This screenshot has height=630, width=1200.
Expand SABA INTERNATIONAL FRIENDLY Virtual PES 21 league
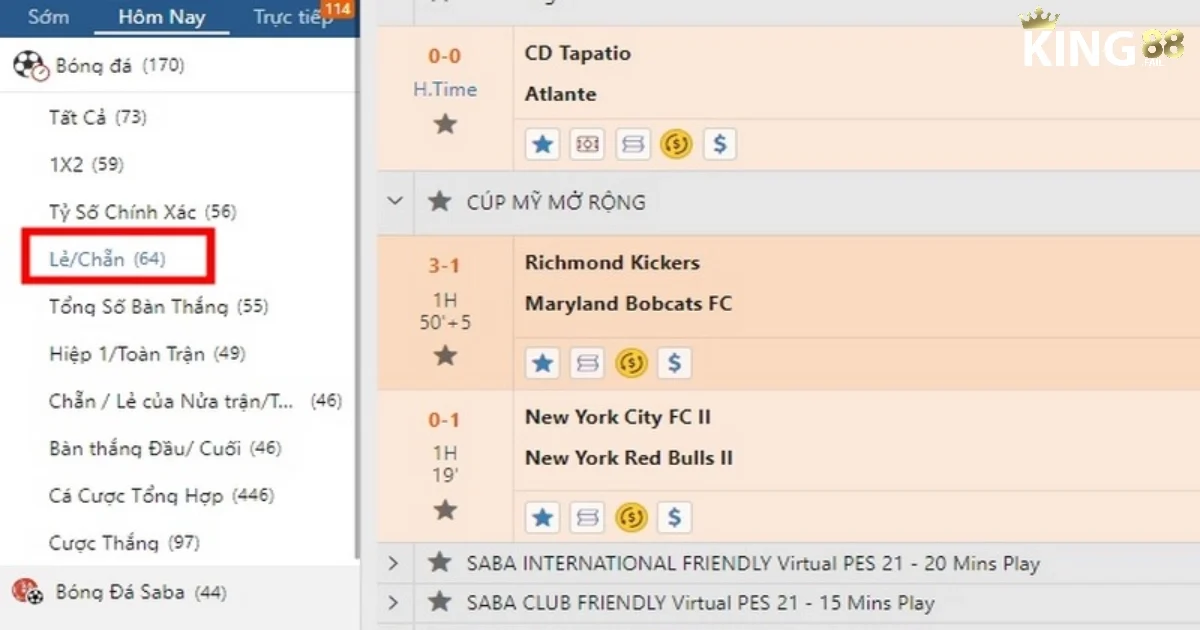pyautogui.click(x=393, y=563)
